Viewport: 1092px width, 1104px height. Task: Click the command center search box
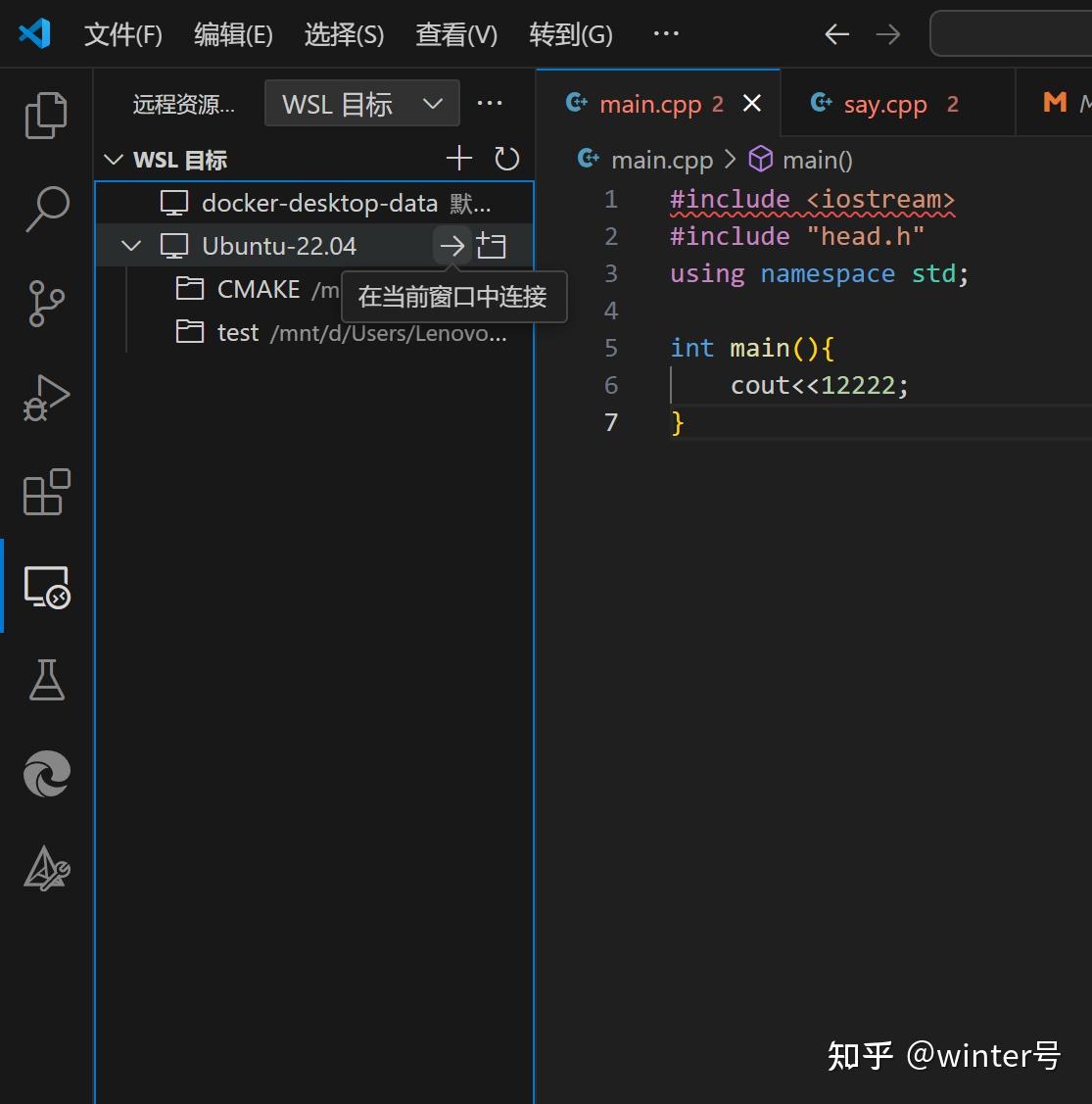1011,33
